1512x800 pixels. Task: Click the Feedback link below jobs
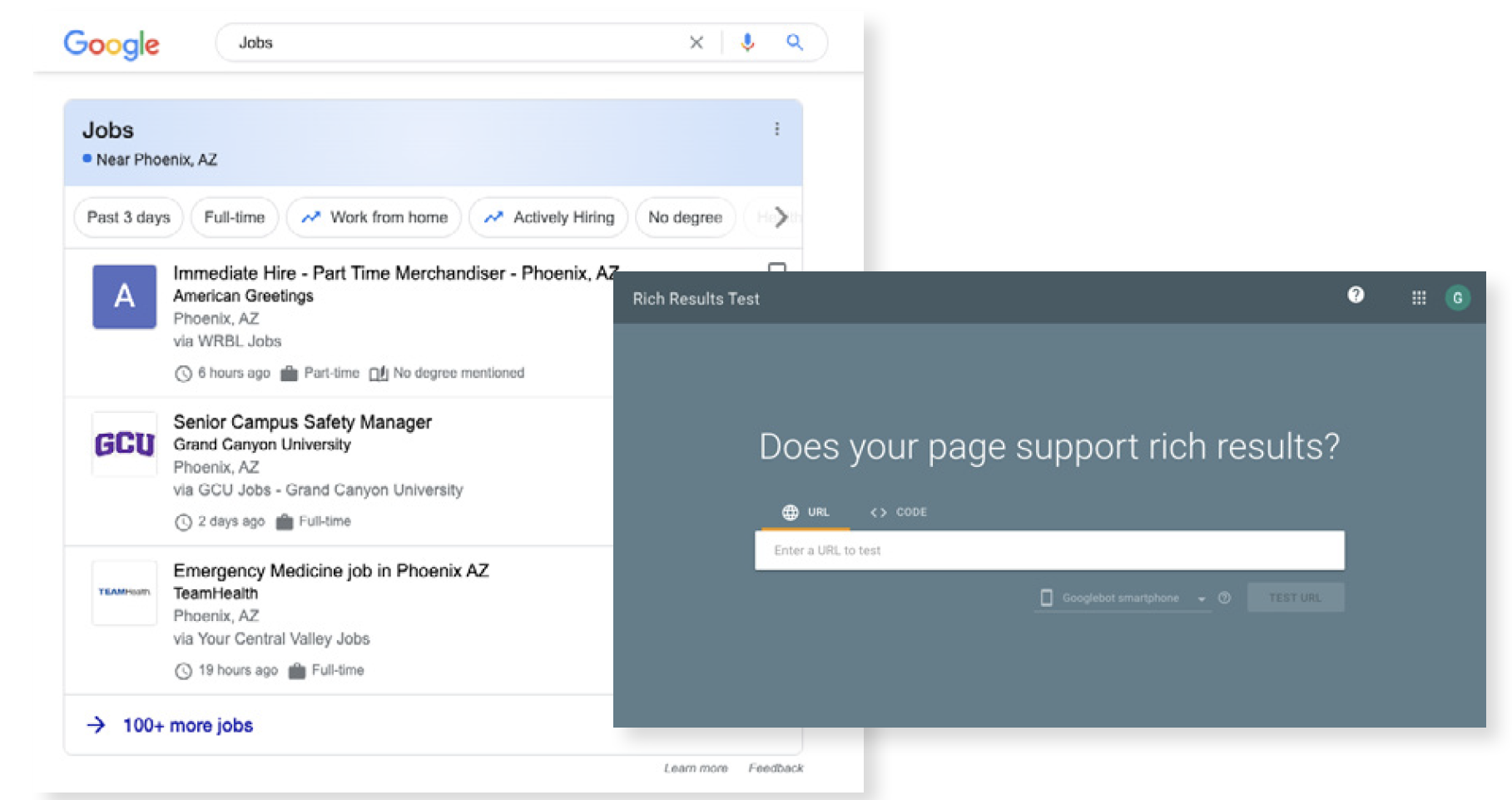click(x=775, y=768)
